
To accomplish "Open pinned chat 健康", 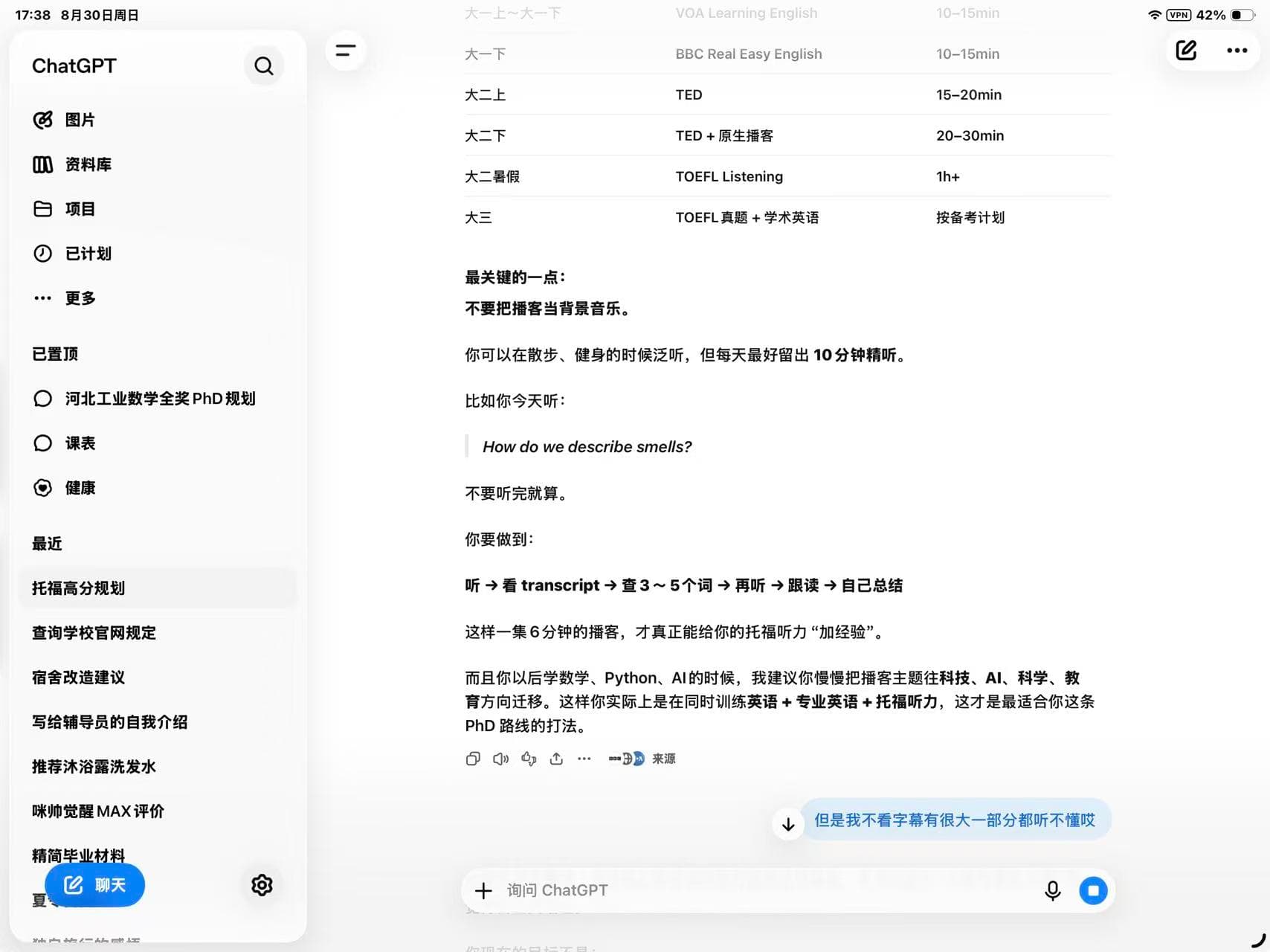I will [x=64, y=488].
